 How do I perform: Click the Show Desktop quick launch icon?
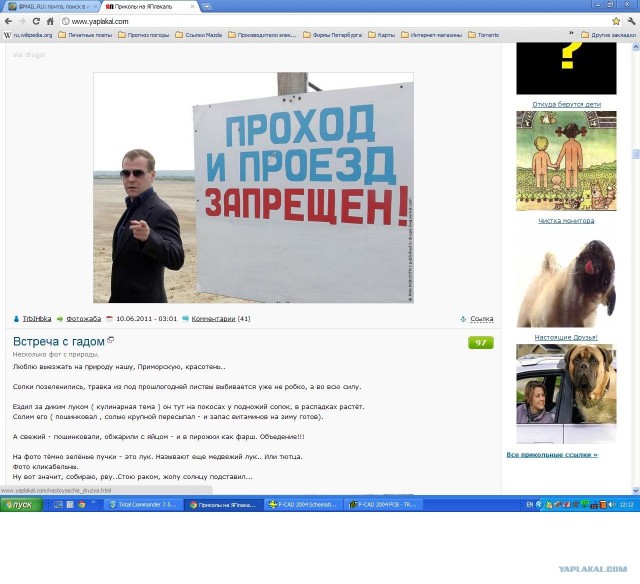tap(58, 505)
